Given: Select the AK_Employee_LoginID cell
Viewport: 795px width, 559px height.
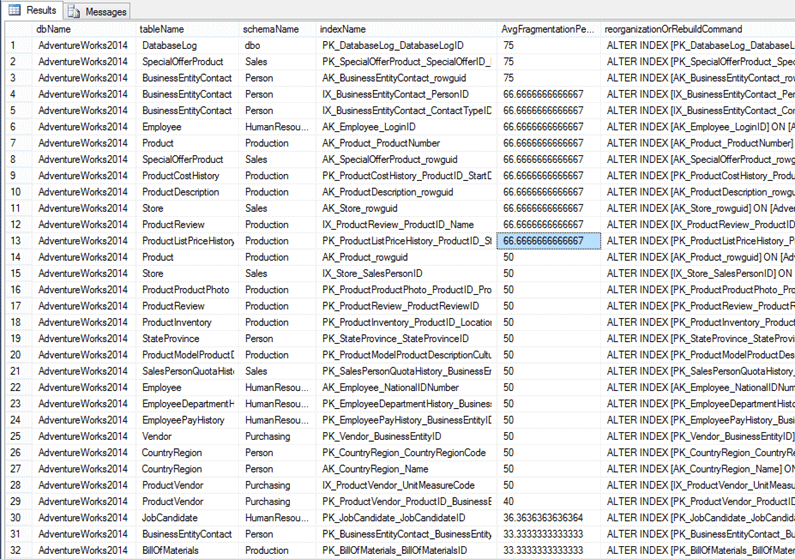Looking at the screenshot, I should (407, 127).
